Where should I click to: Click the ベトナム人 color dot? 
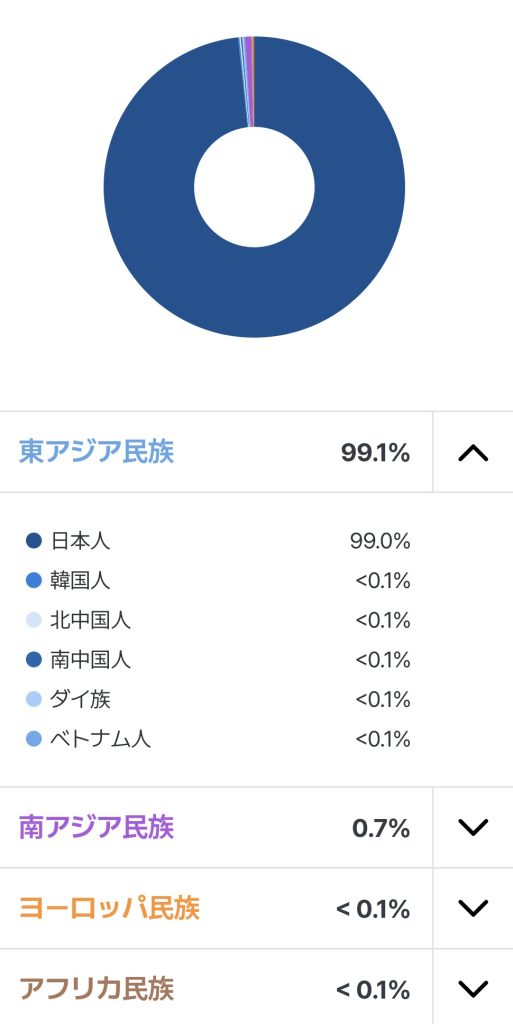[33, 739]
